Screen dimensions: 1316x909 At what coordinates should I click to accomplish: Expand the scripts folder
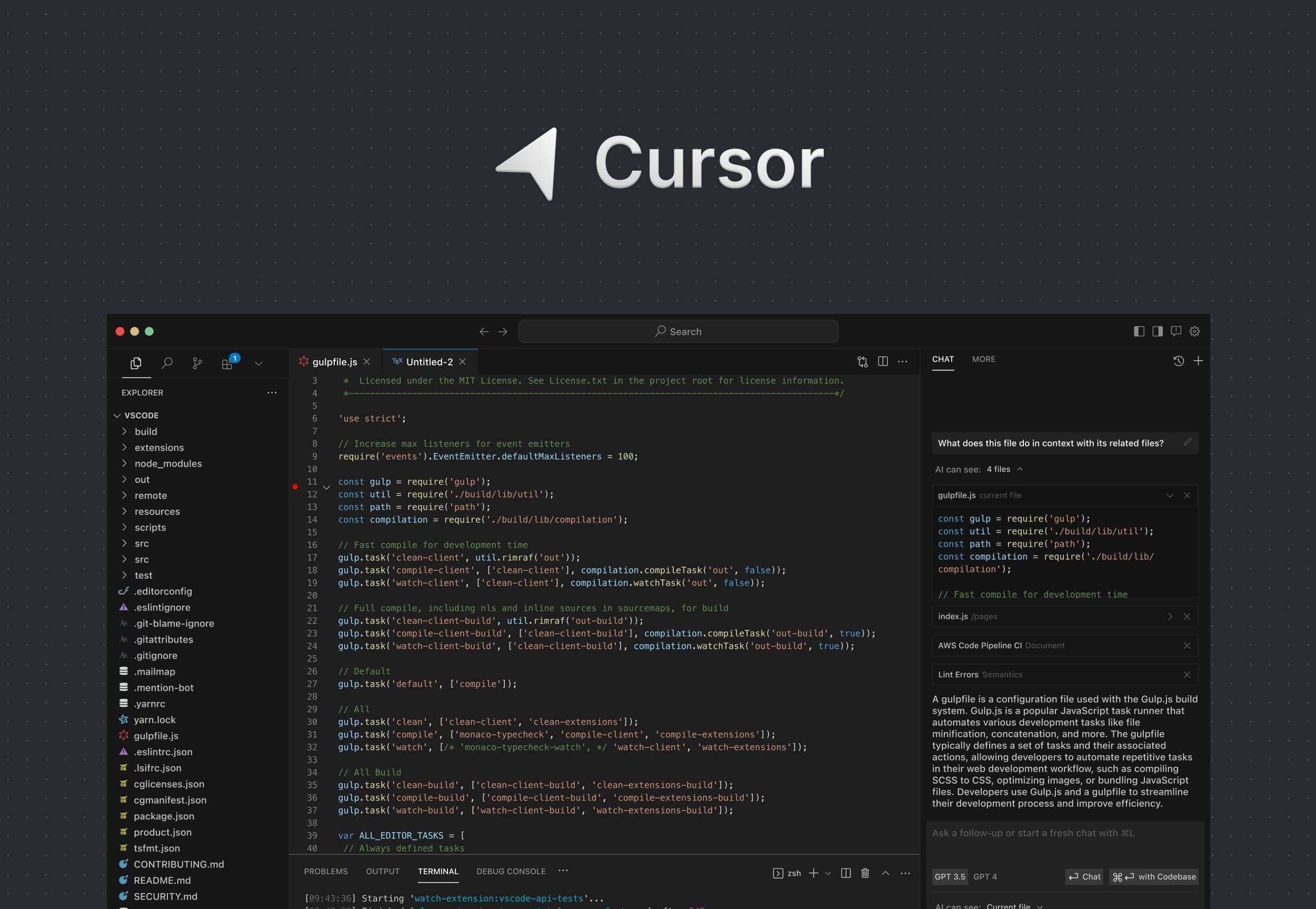click(x=124, y=527)
